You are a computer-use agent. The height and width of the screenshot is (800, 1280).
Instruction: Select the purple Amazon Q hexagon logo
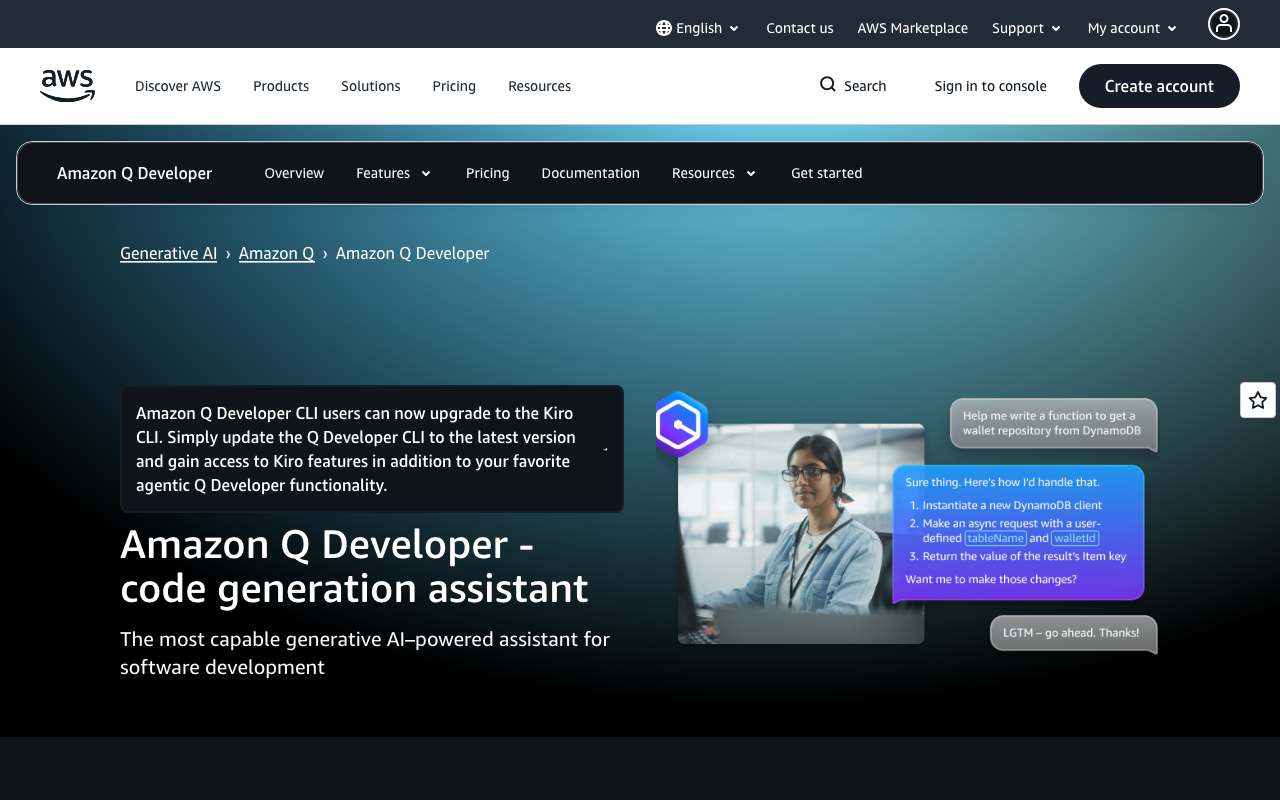681,424
